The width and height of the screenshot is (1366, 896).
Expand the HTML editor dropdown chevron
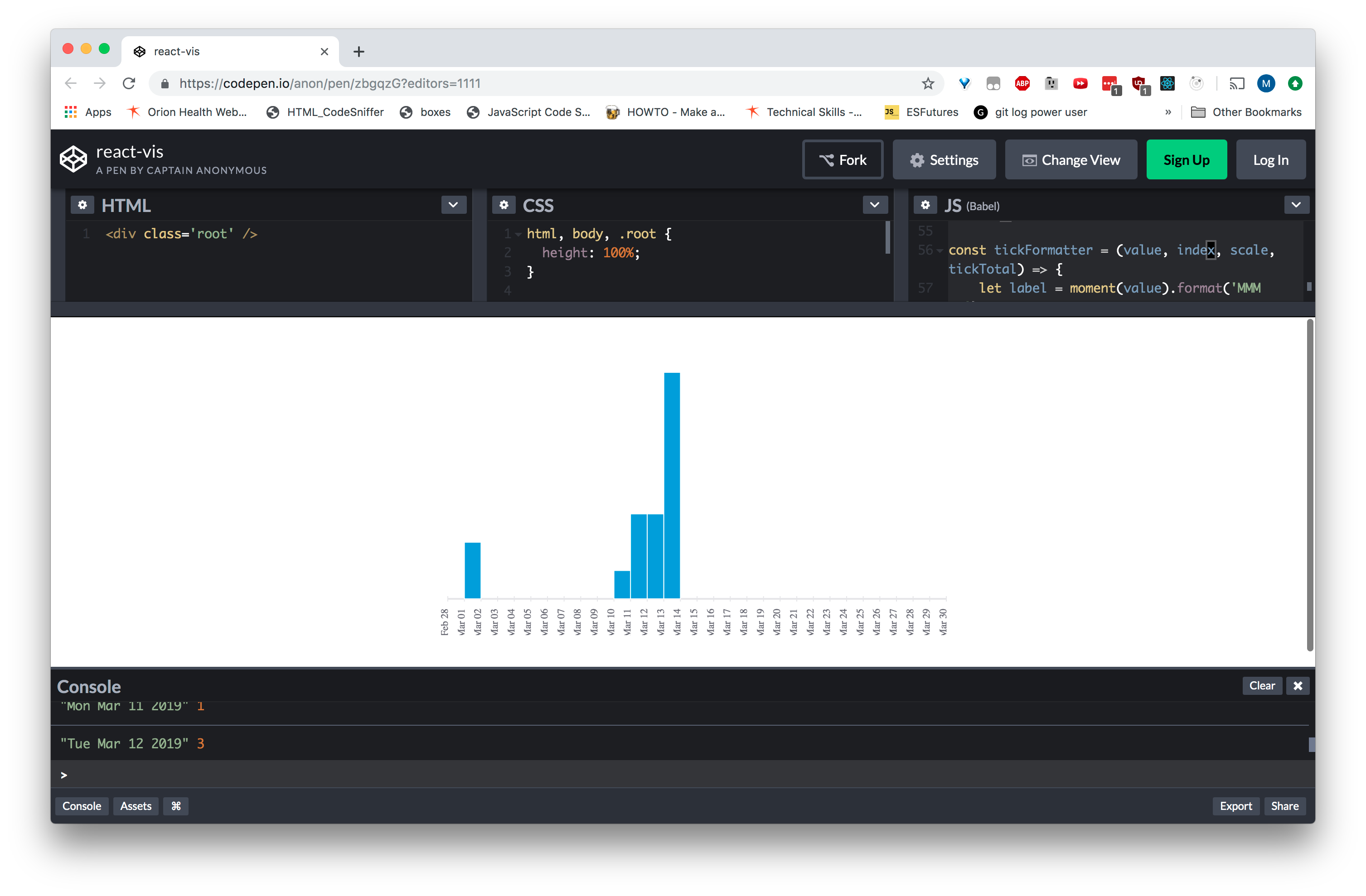coord(453,205)
